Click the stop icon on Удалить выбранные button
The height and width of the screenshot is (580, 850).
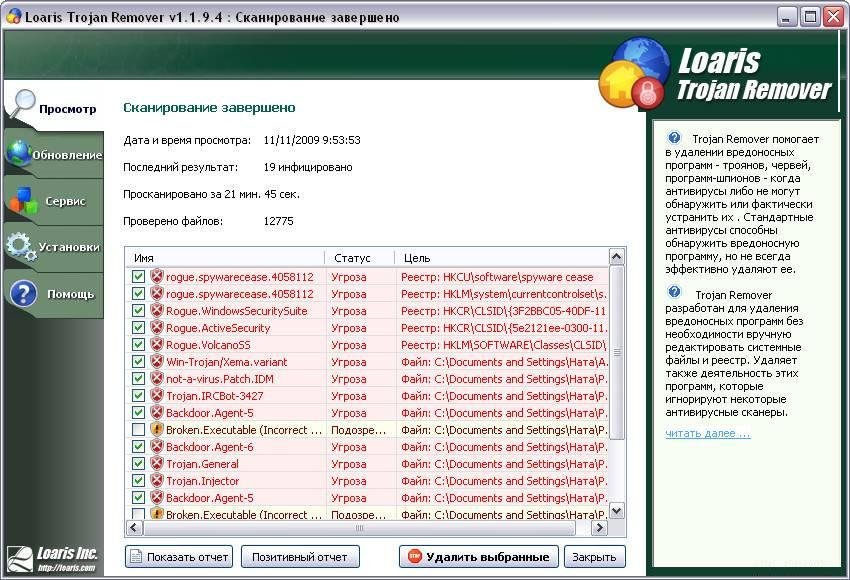tap(415, 556)
